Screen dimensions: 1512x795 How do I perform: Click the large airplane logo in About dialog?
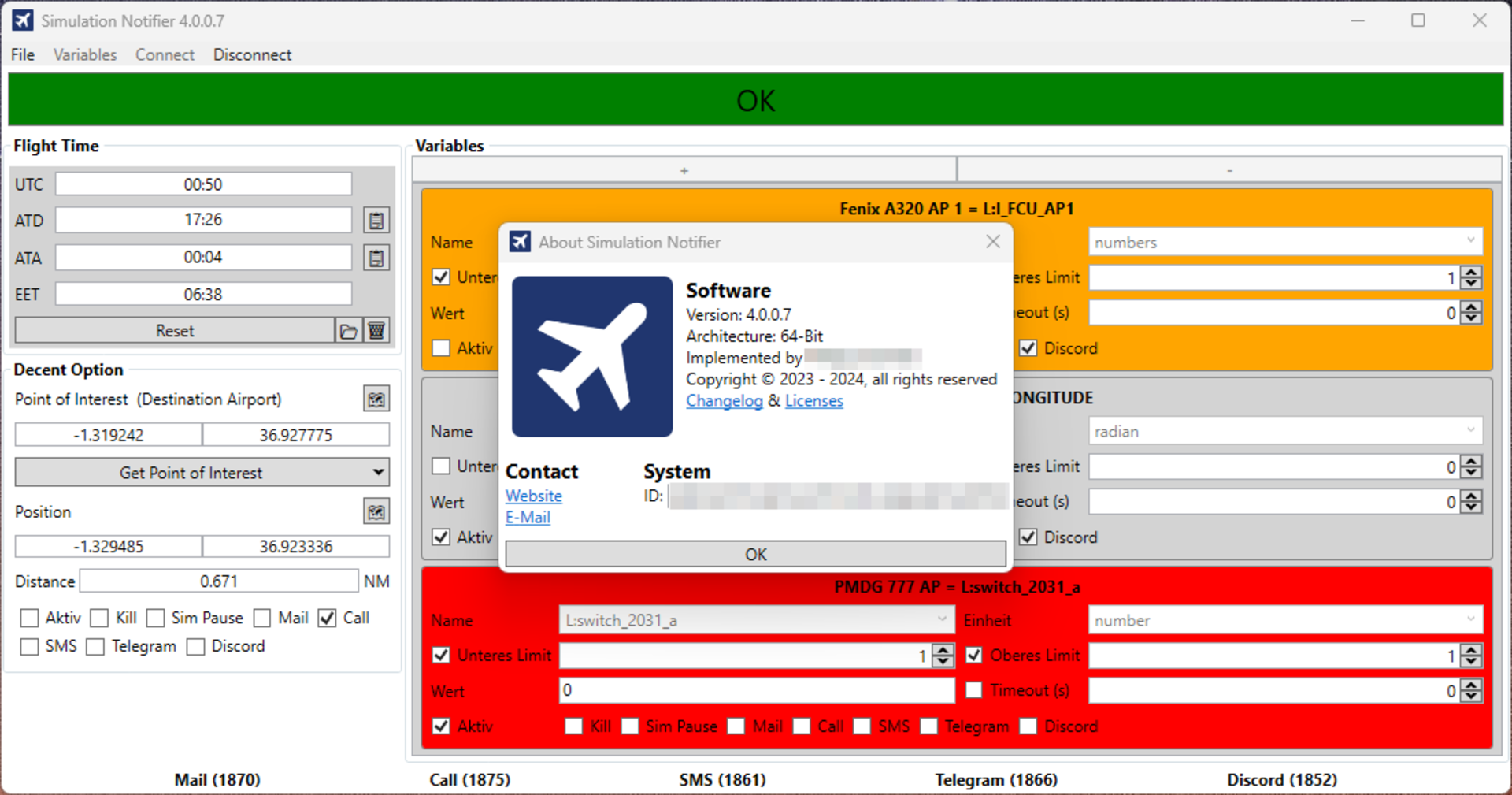592,356
